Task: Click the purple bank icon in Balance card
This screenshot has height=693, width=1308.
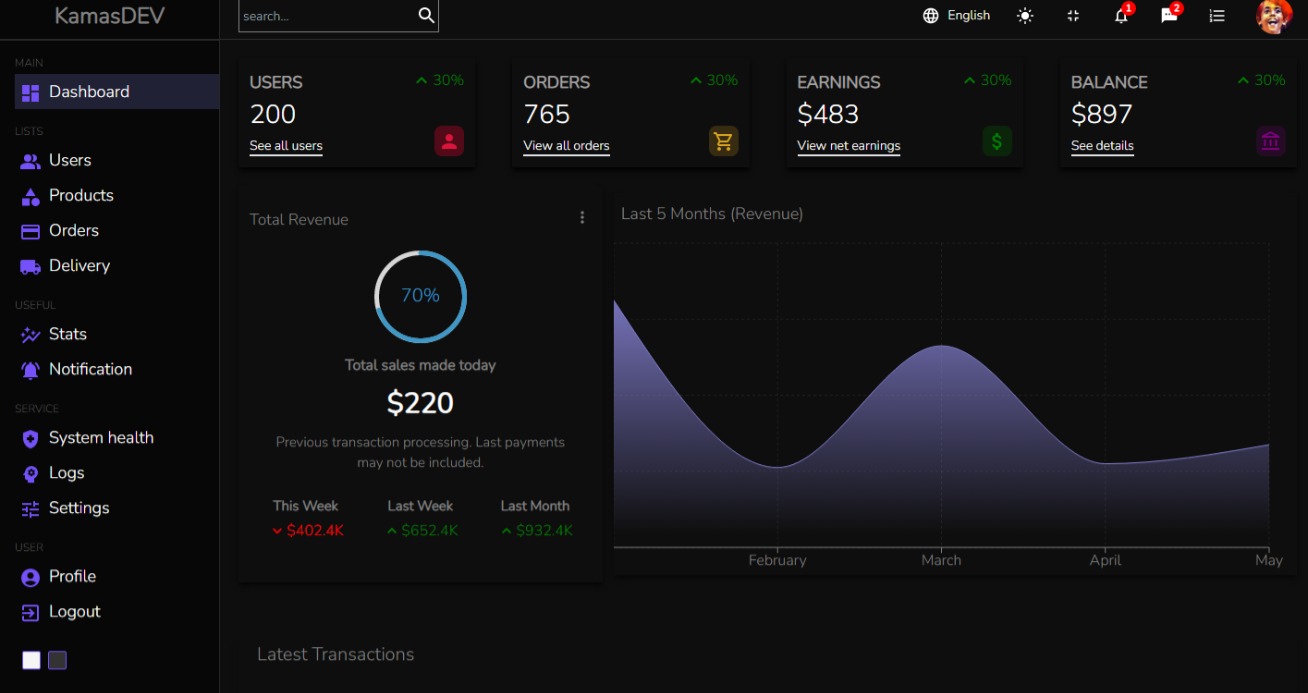Action: tap(1271, 141)
